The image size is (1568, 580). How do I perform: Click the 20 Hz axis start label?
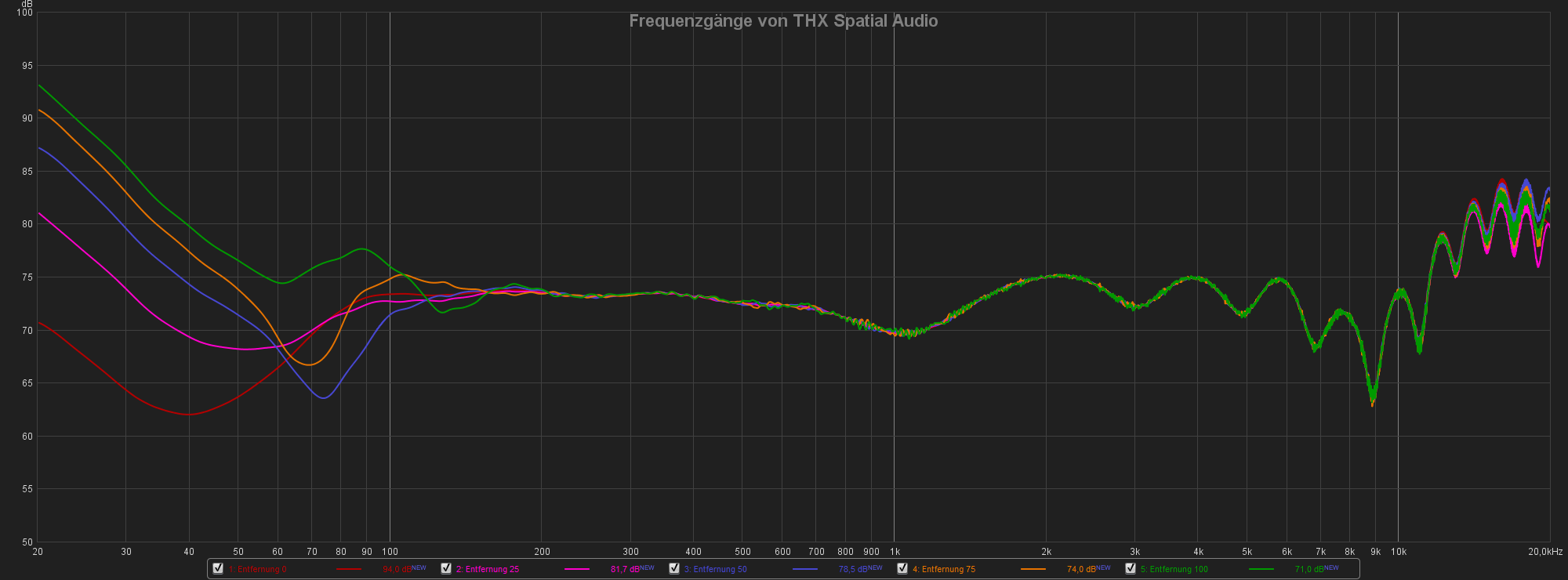(38, 552)
